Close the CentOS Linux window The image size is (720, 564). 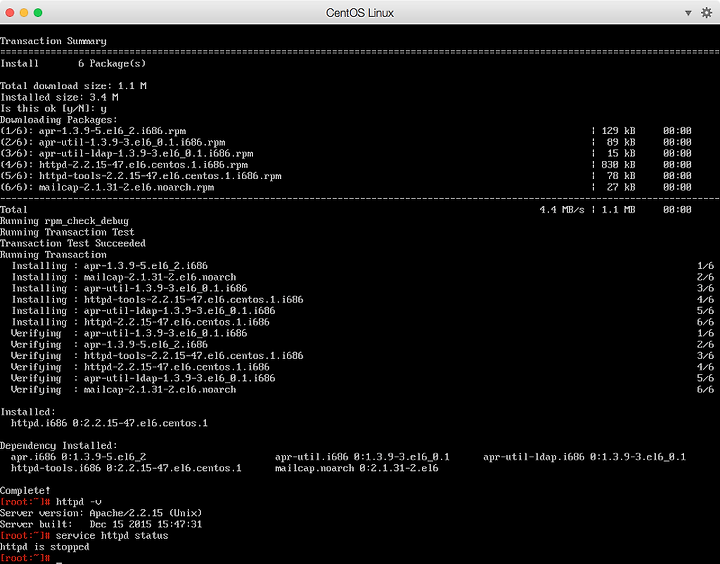click(10, 12)
